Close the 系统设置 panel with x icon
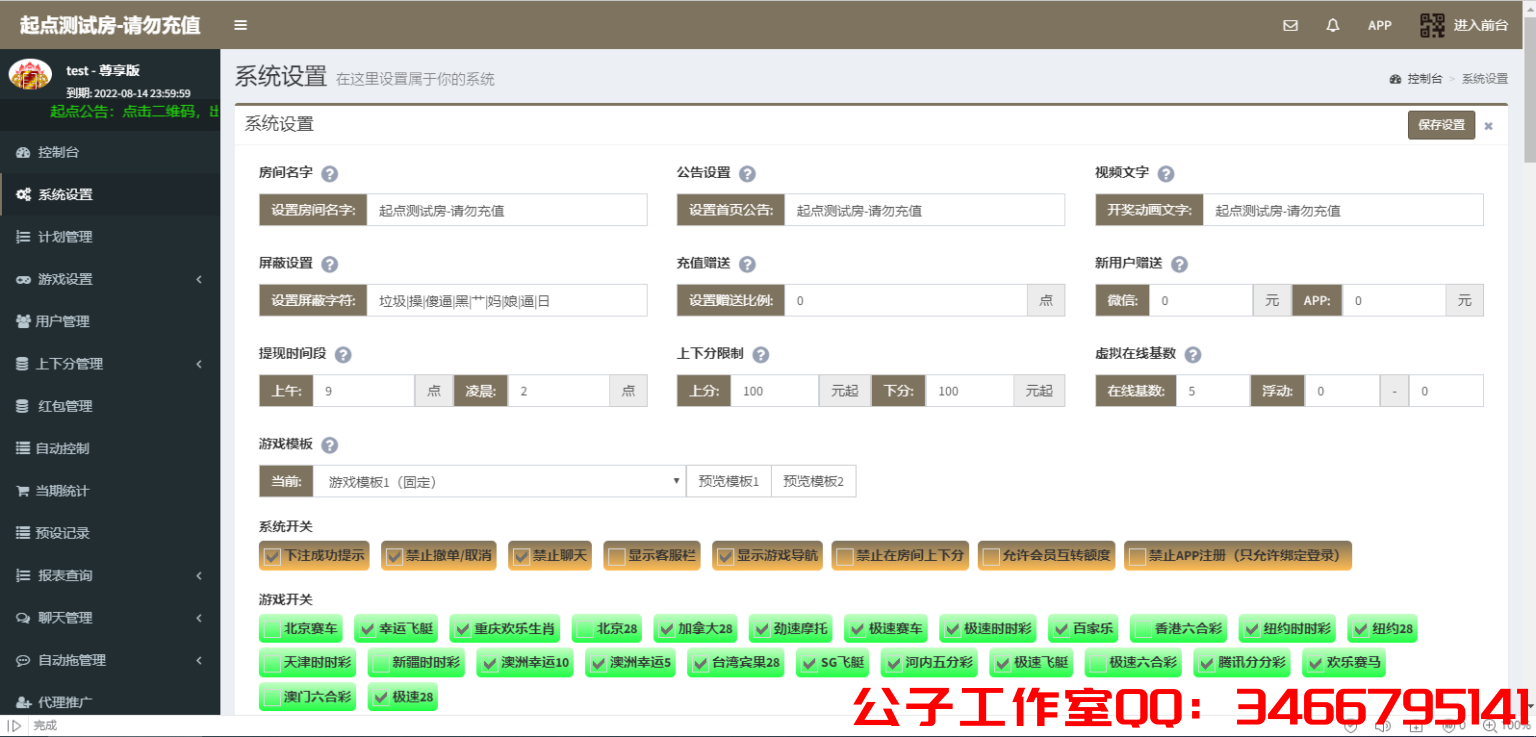Viewport: 1536px width, 737px height. (1488, 126)
